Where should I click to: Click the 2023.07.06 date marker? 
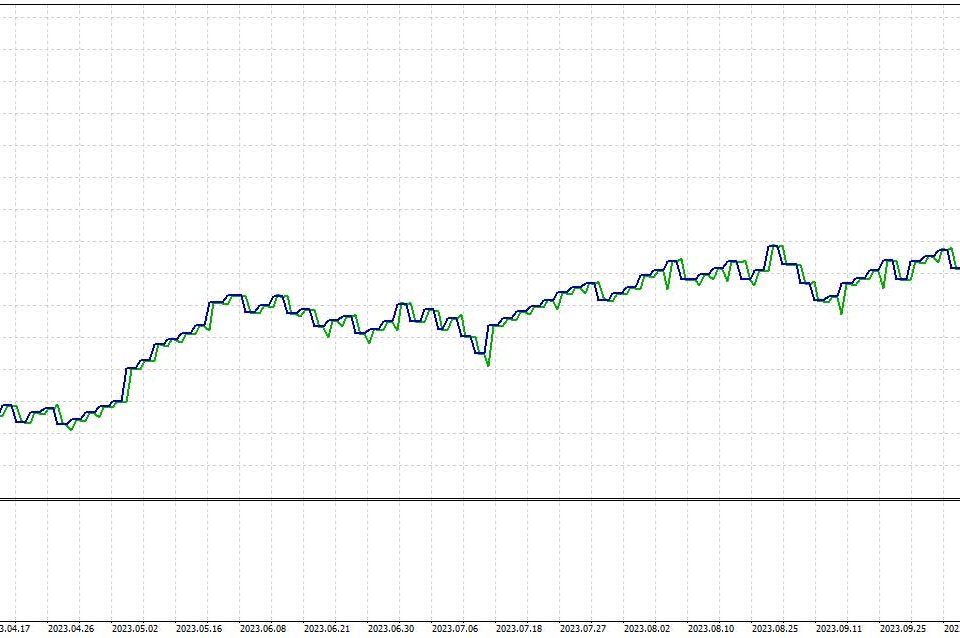[455, 629]
